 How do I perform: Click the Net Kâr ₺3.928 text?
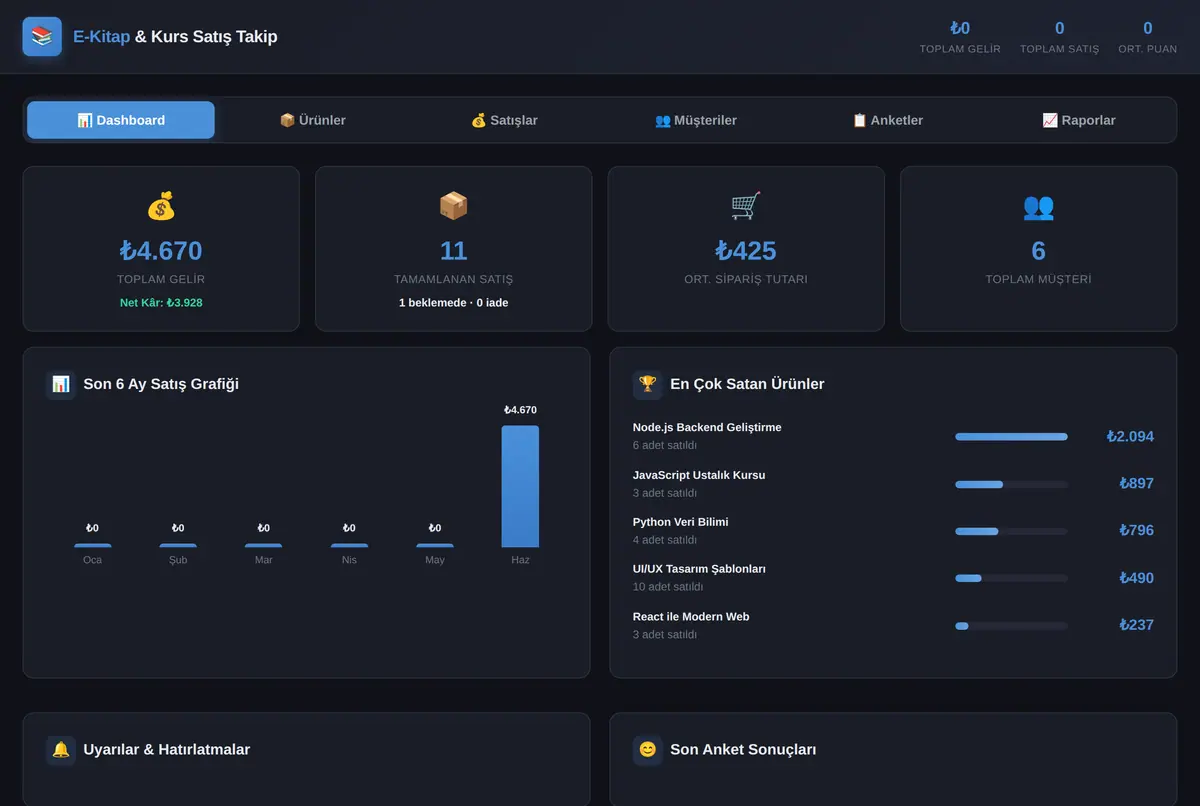(x=161, y=302)
